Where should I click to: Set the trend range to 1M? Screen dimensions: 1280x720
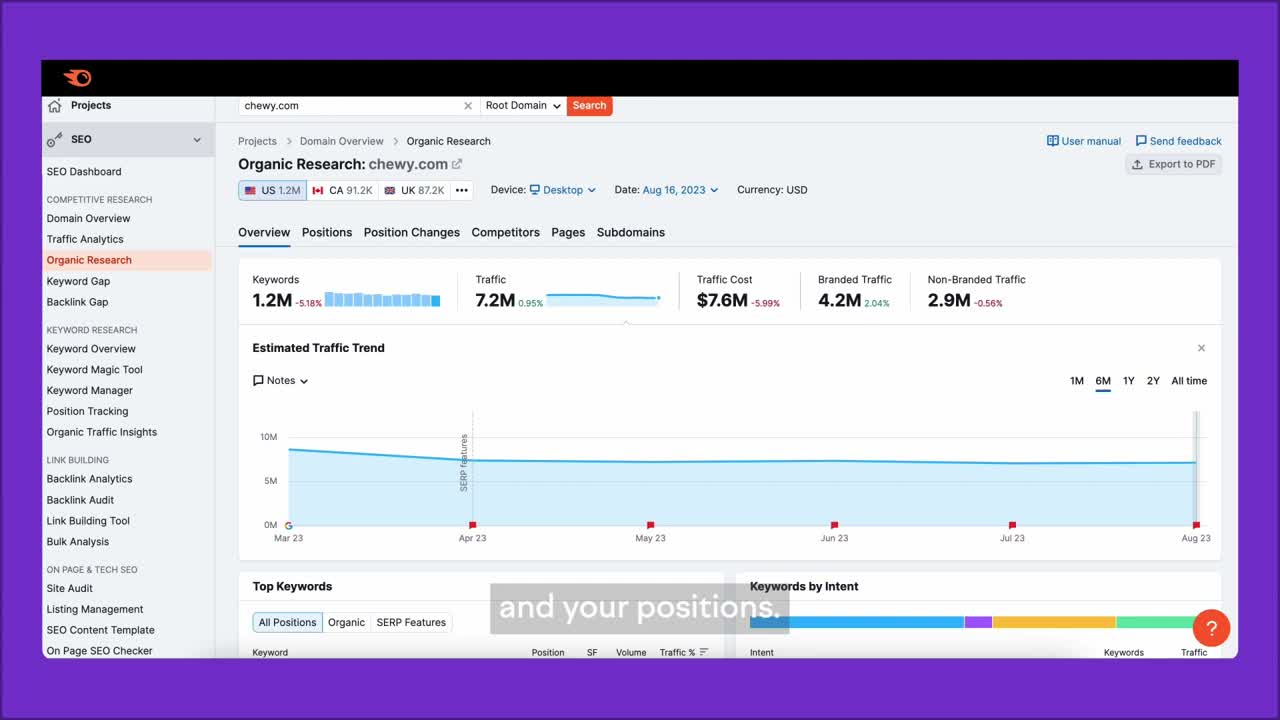coord(1077,381)
